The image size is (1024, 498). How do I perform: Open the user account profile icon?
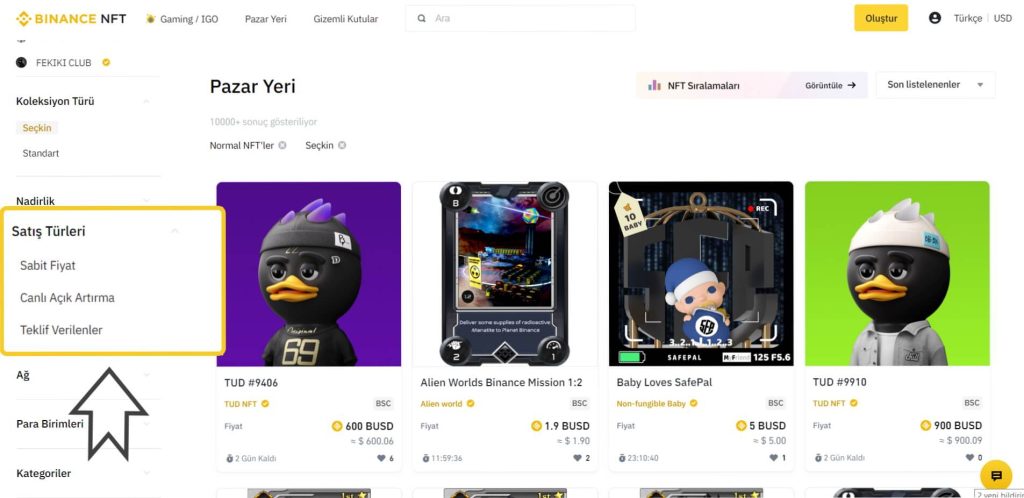(935, 18)
